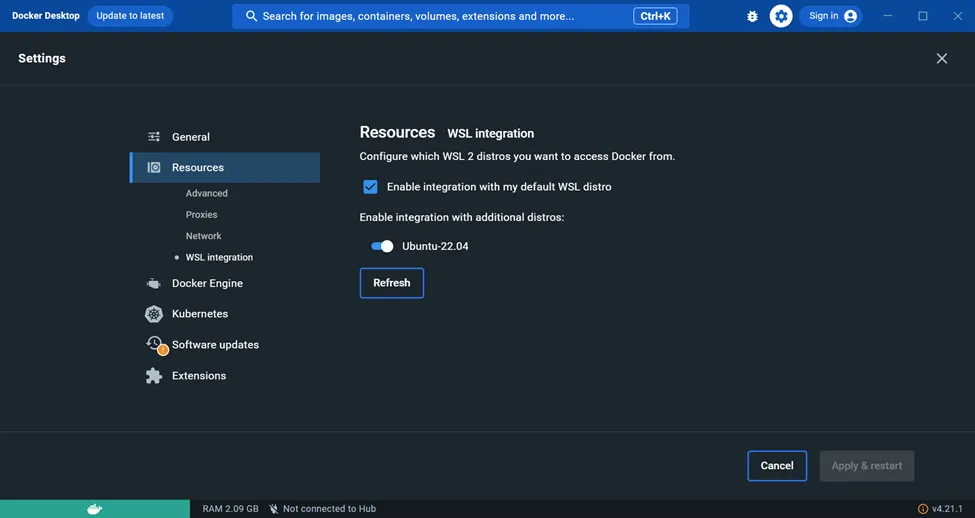Maximize the Docker Desktop window

tap(923, 16)
